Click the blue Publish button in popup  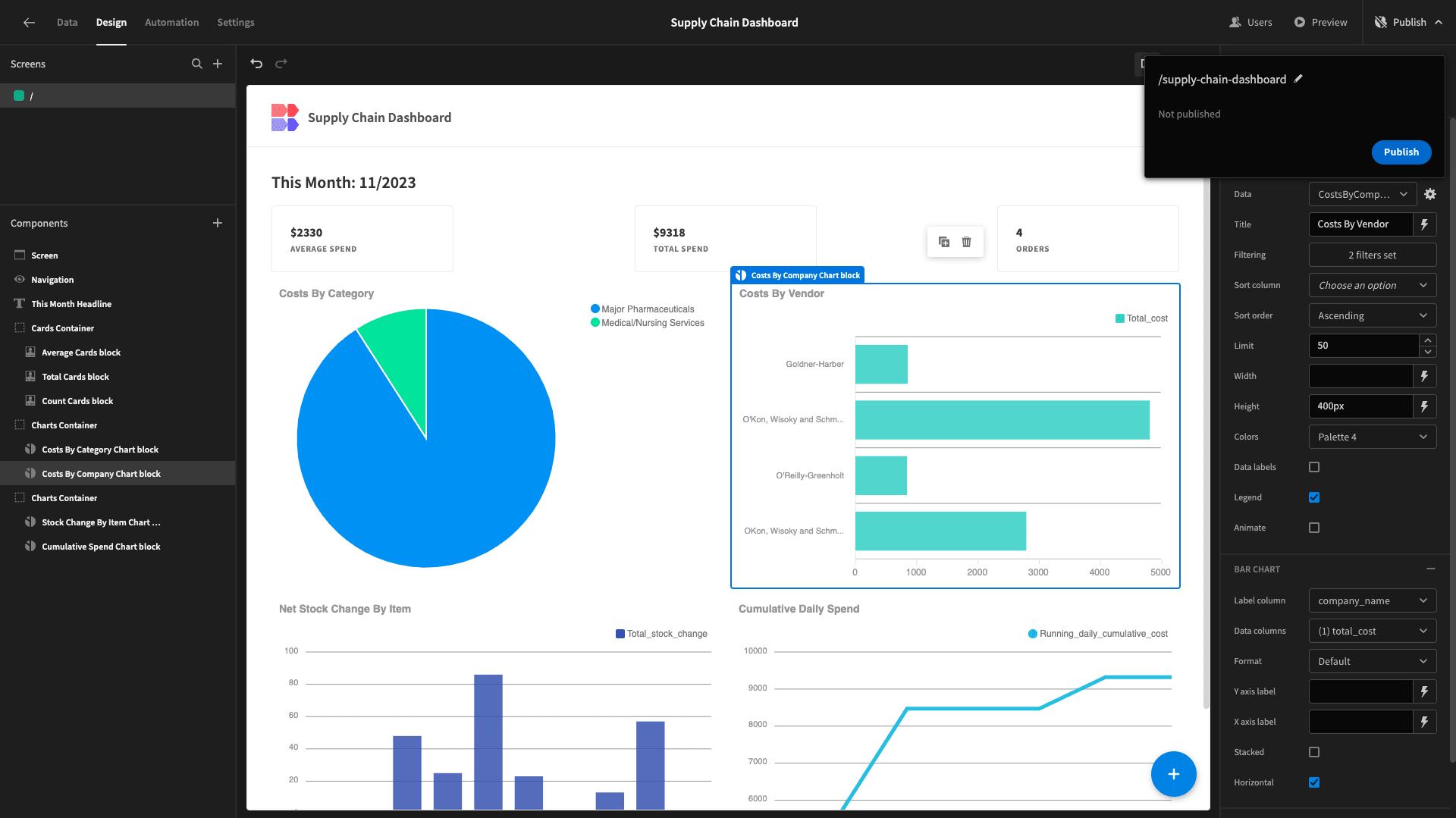coord(1401,152)
